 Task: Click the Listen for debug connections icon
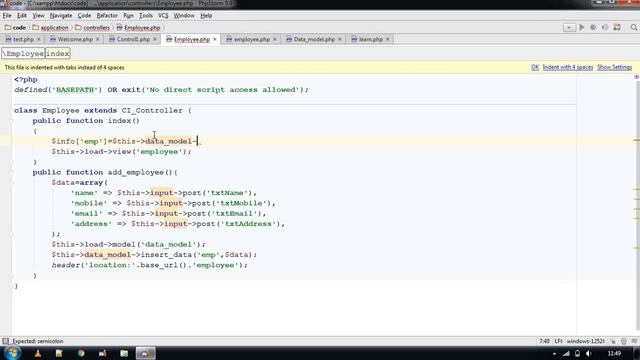pyautogui.click(x=617, y=27)
